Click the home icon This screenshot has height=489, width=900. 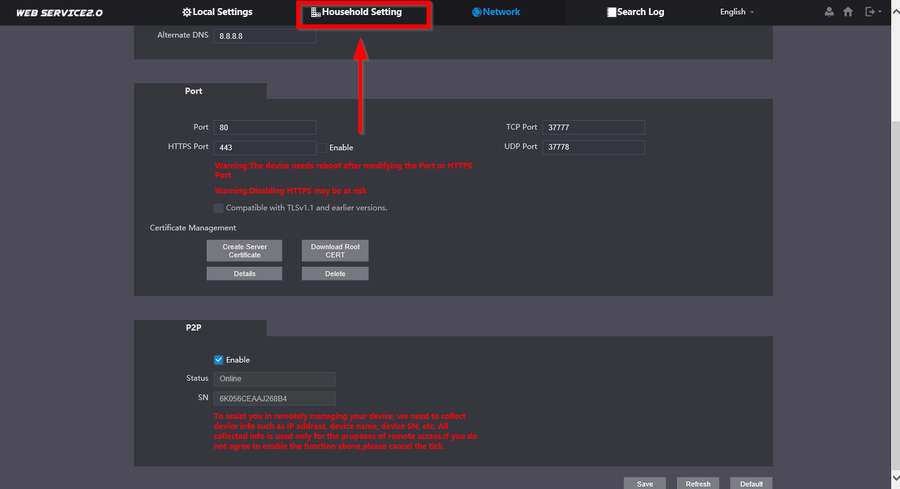point(848,11)
